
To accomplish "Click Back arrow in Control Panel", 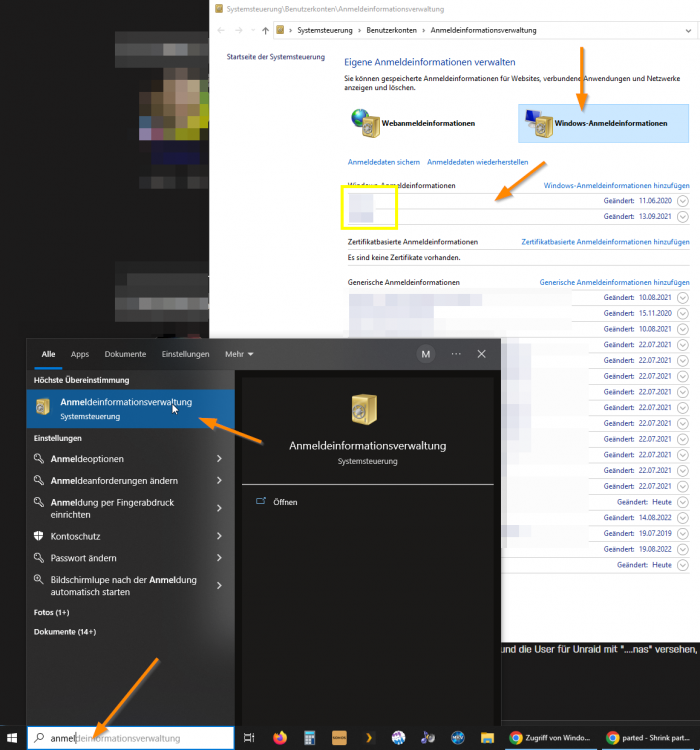I will point(221,31).
